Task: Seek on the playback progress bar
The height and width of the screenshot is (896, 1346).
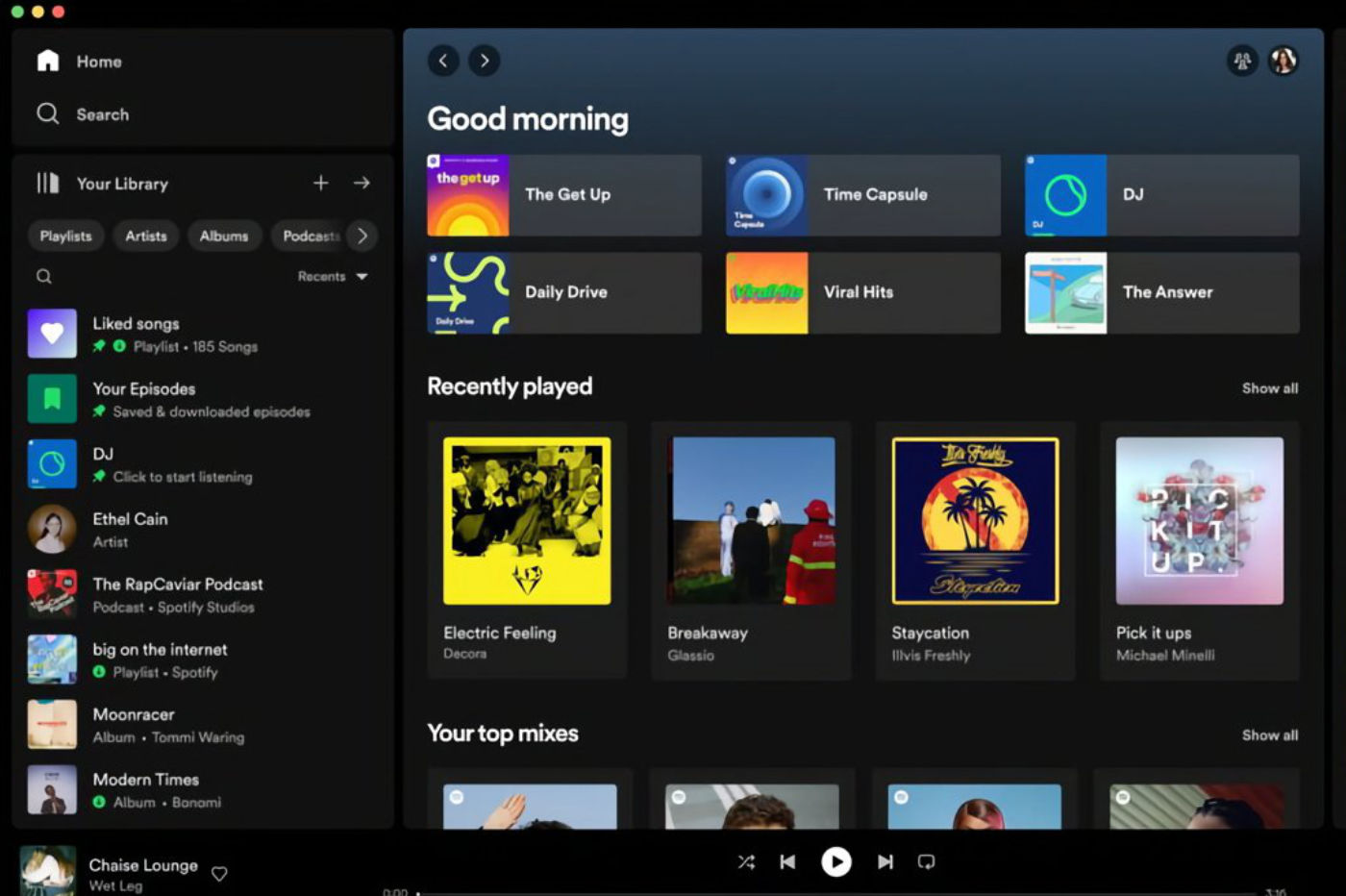Action: (835, 893)
